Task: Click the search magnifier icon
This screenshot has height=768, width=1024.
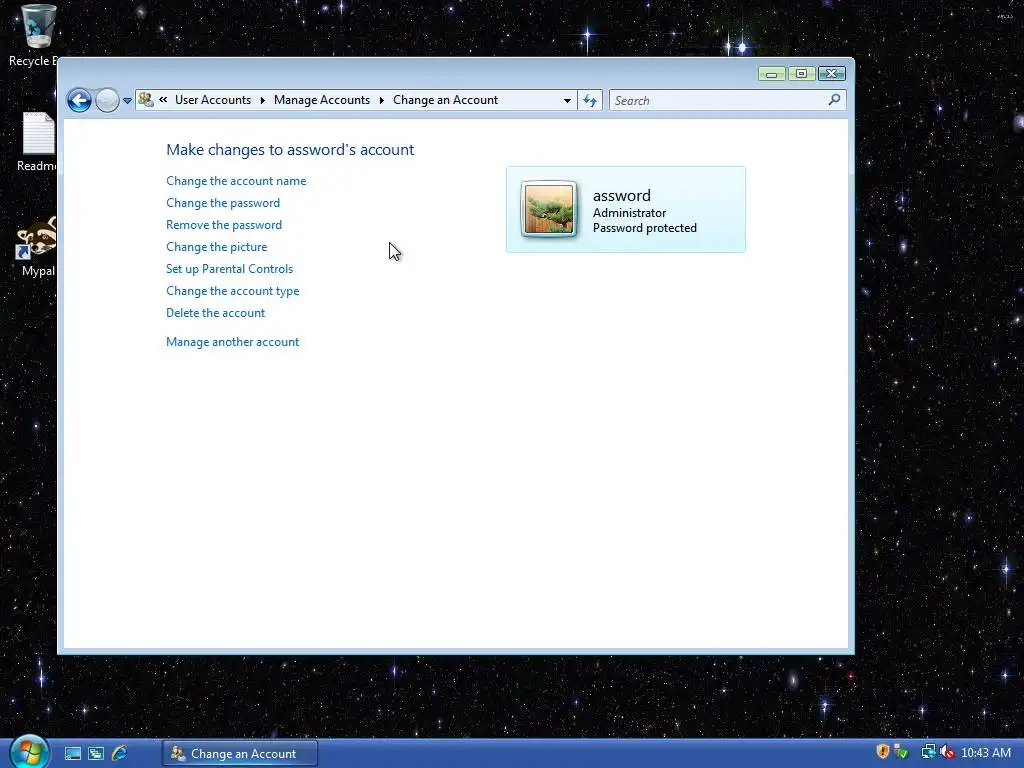Action: [834, 100]
